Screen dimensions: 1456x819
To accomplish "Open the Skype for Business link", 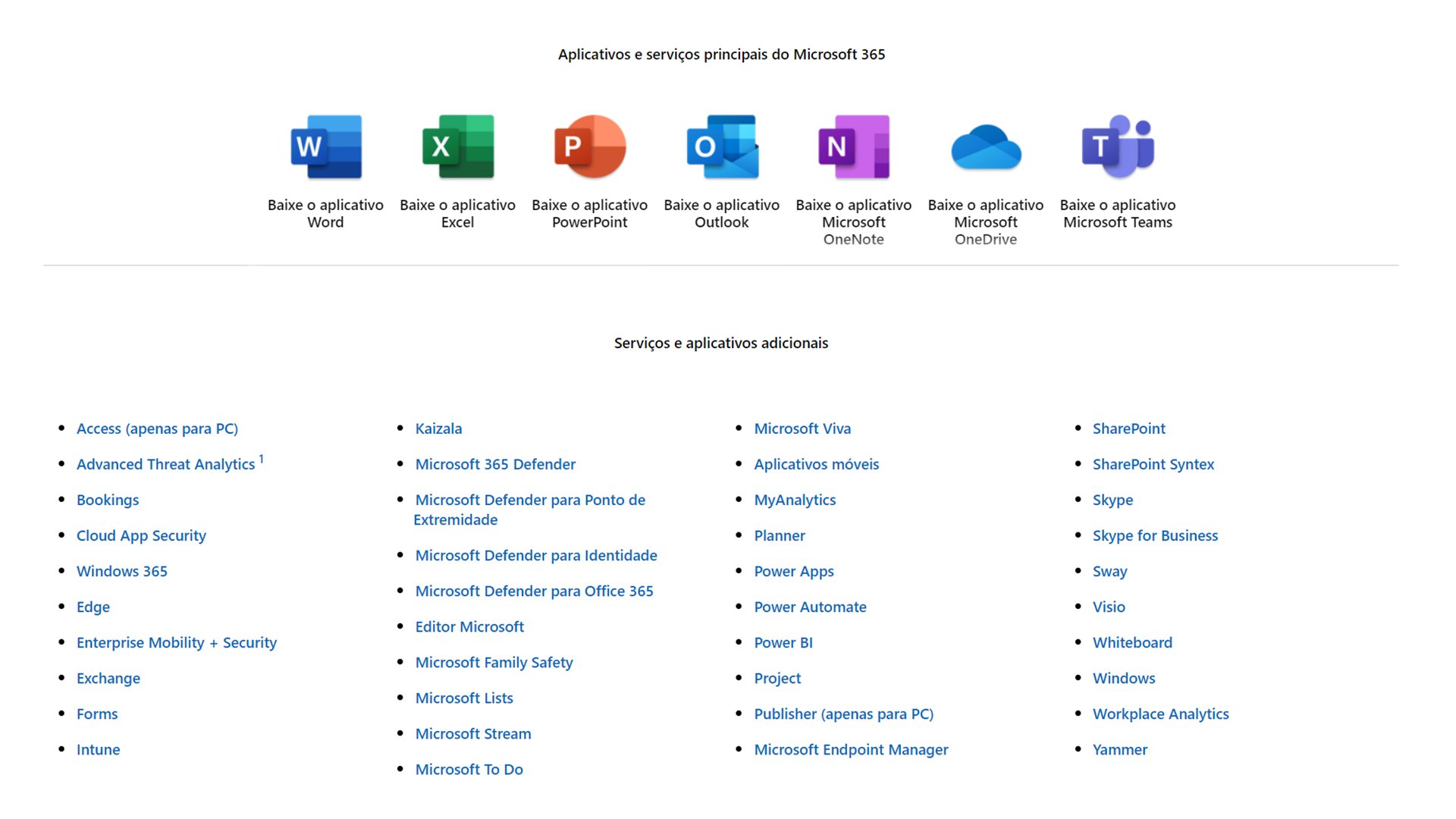I will tap(1155, 535).
